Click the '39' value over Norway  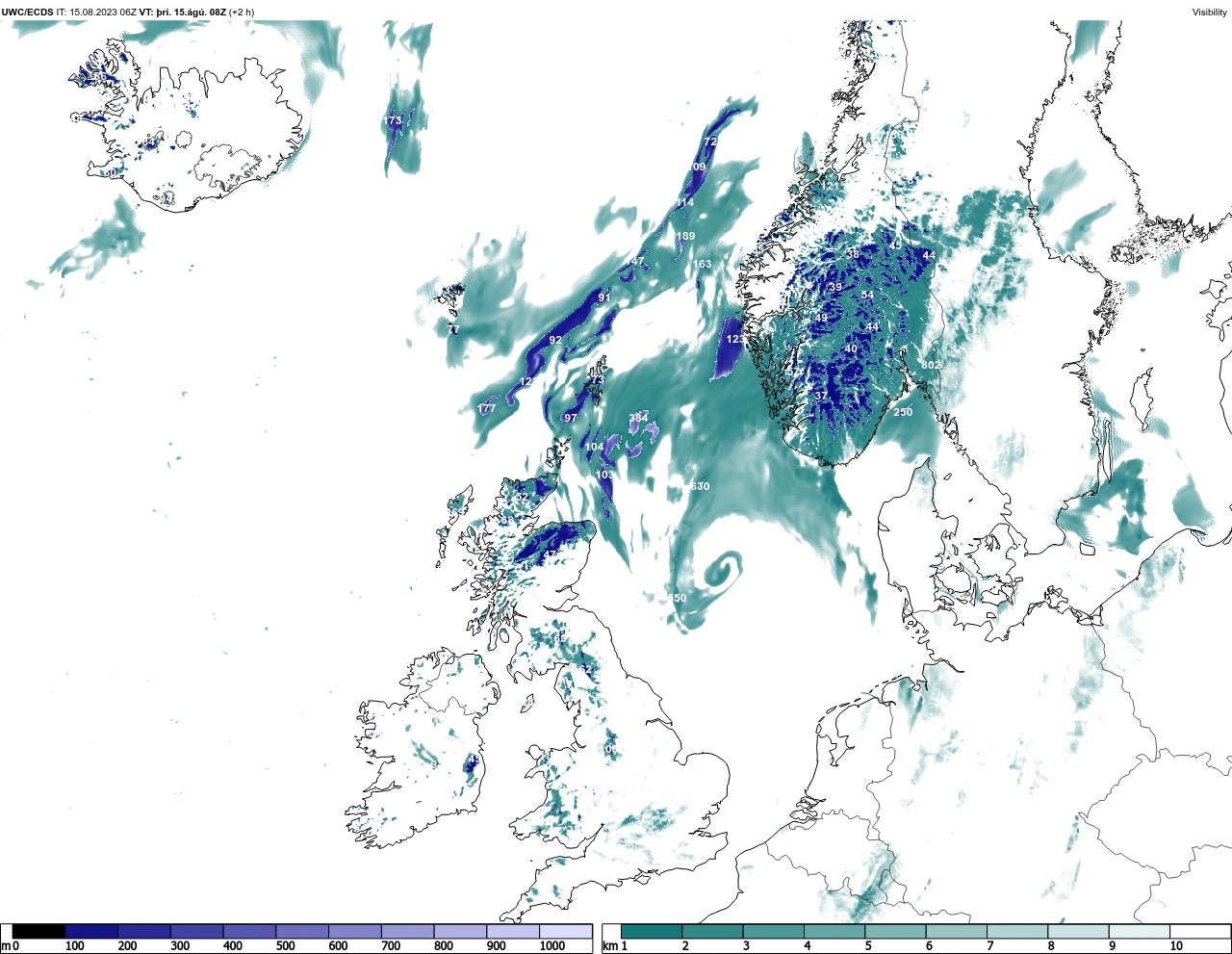(835, 287)
